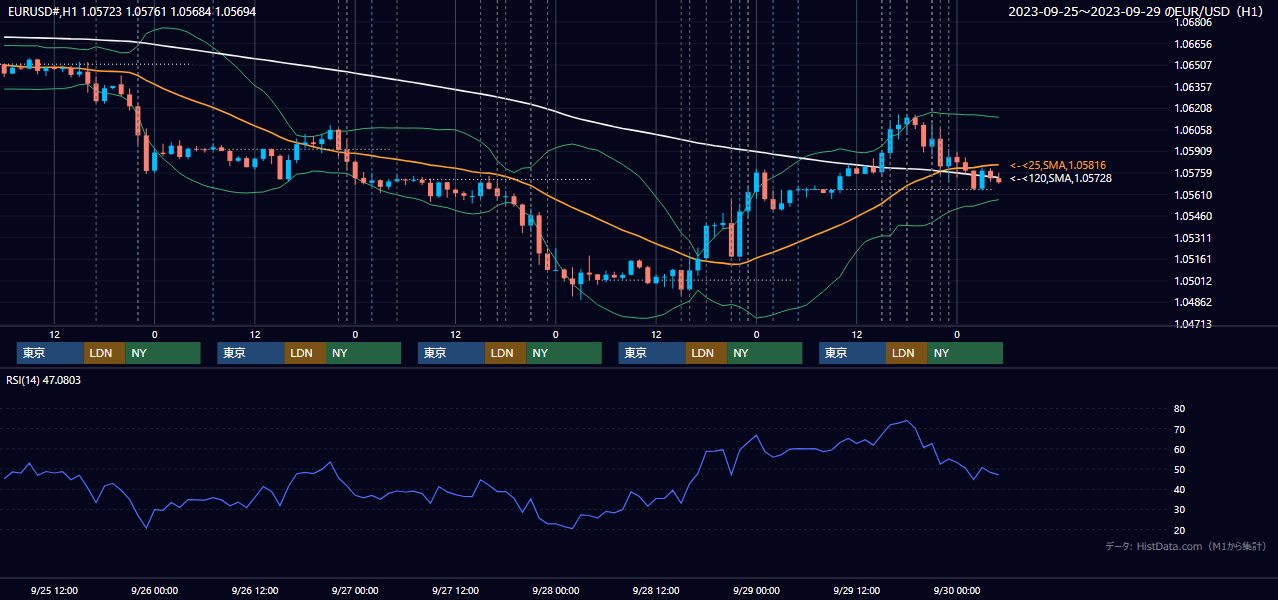The width and height of the screenshot is (1278, 600).
Task: Click RSI scale value 80
Action: [1179, 409]
